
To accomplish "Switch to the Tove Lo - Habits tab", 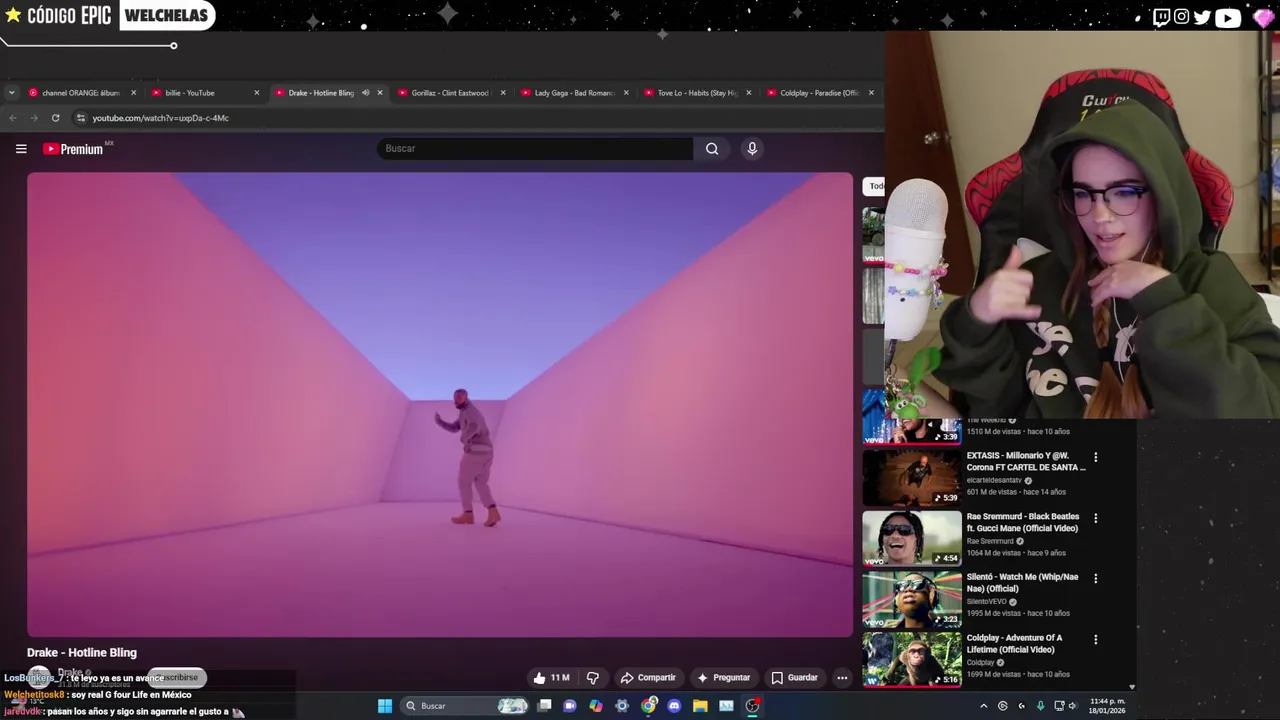I will tap(695, 93).
